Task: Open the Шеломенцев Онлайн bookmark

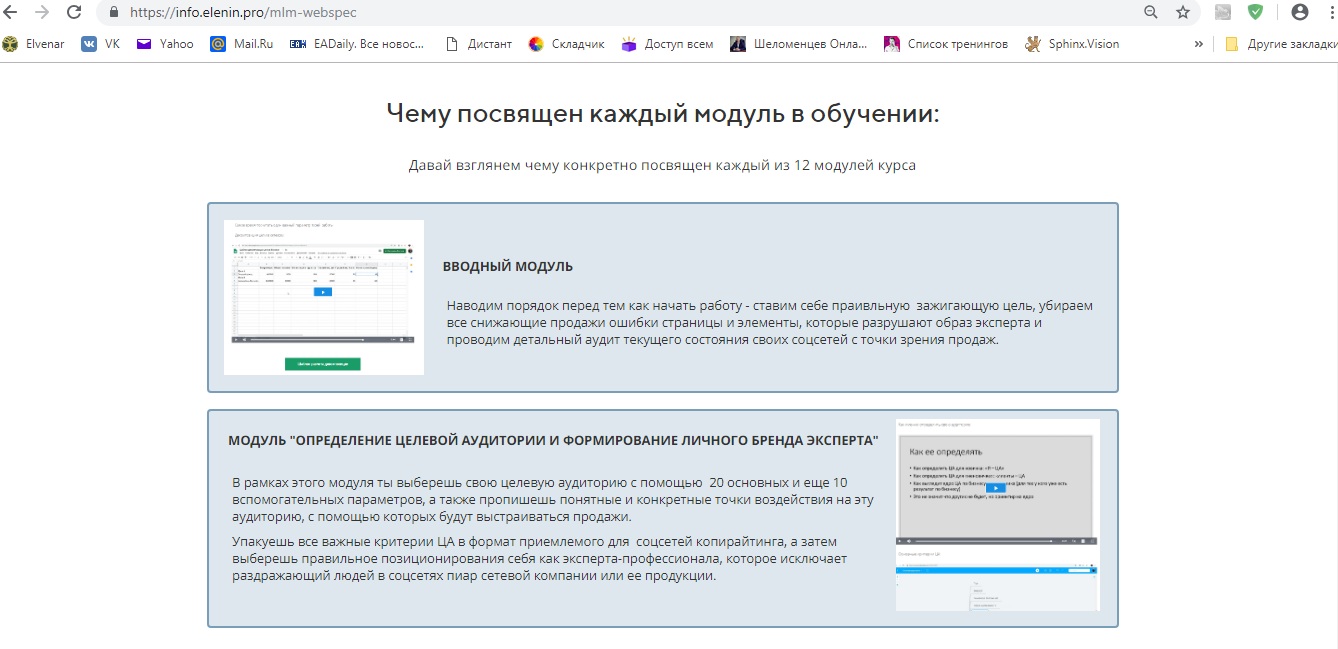Action: coord(799,44)
